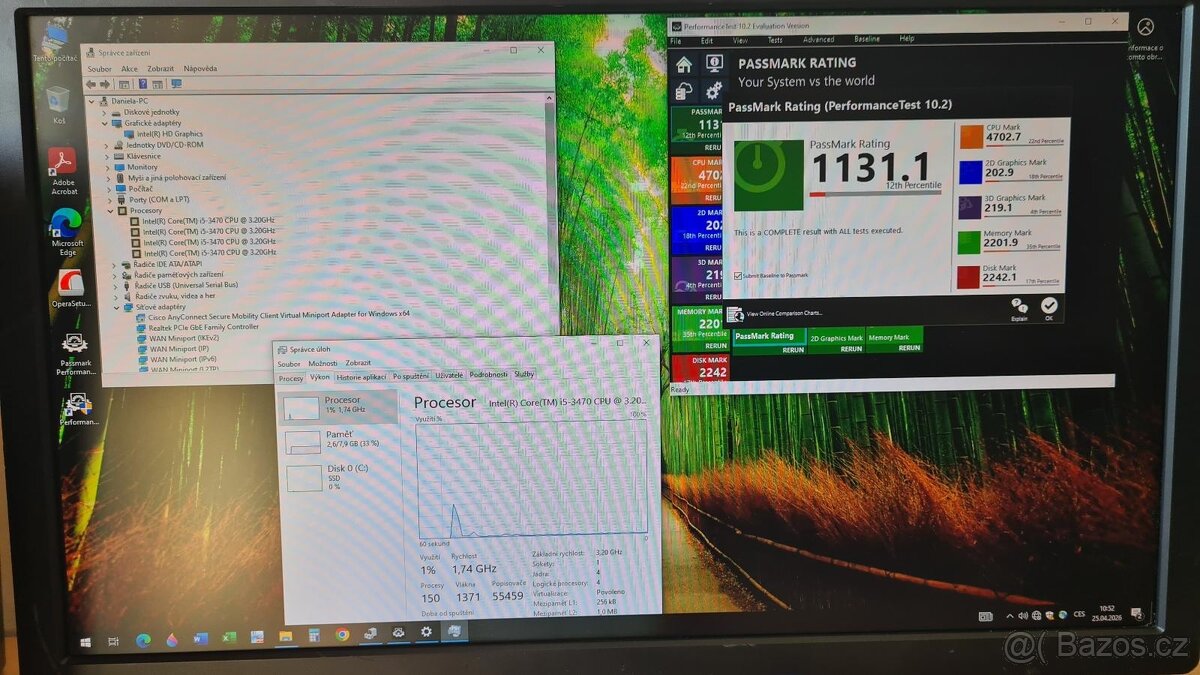
Task: Open the Baseline menu in PerformanceTest
Action: click(x=867, y=39)
